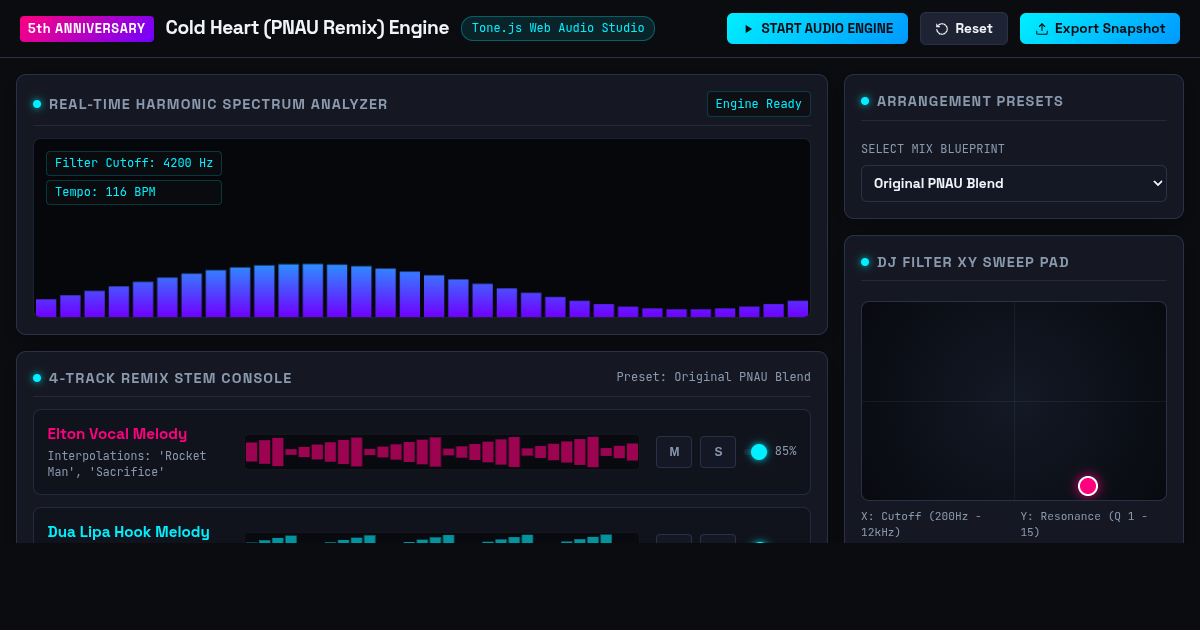The height and width of the screenshot is (630, 1200).
Task: Solo the Elton Vocal Melody track
Action: coord(718,452)
